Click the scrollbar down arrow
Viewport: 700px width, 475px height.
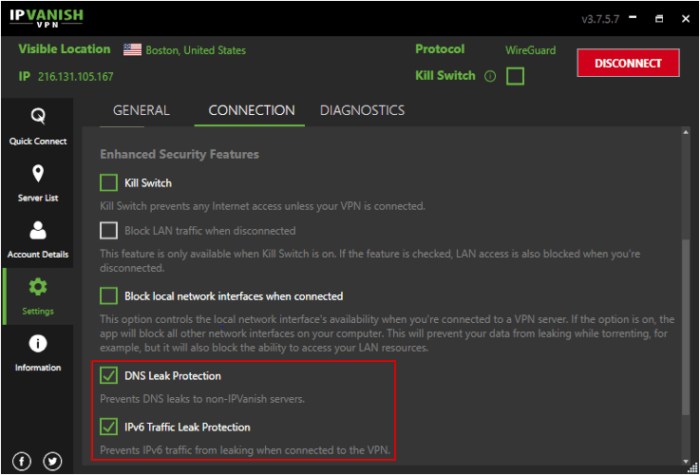[687, 461]
